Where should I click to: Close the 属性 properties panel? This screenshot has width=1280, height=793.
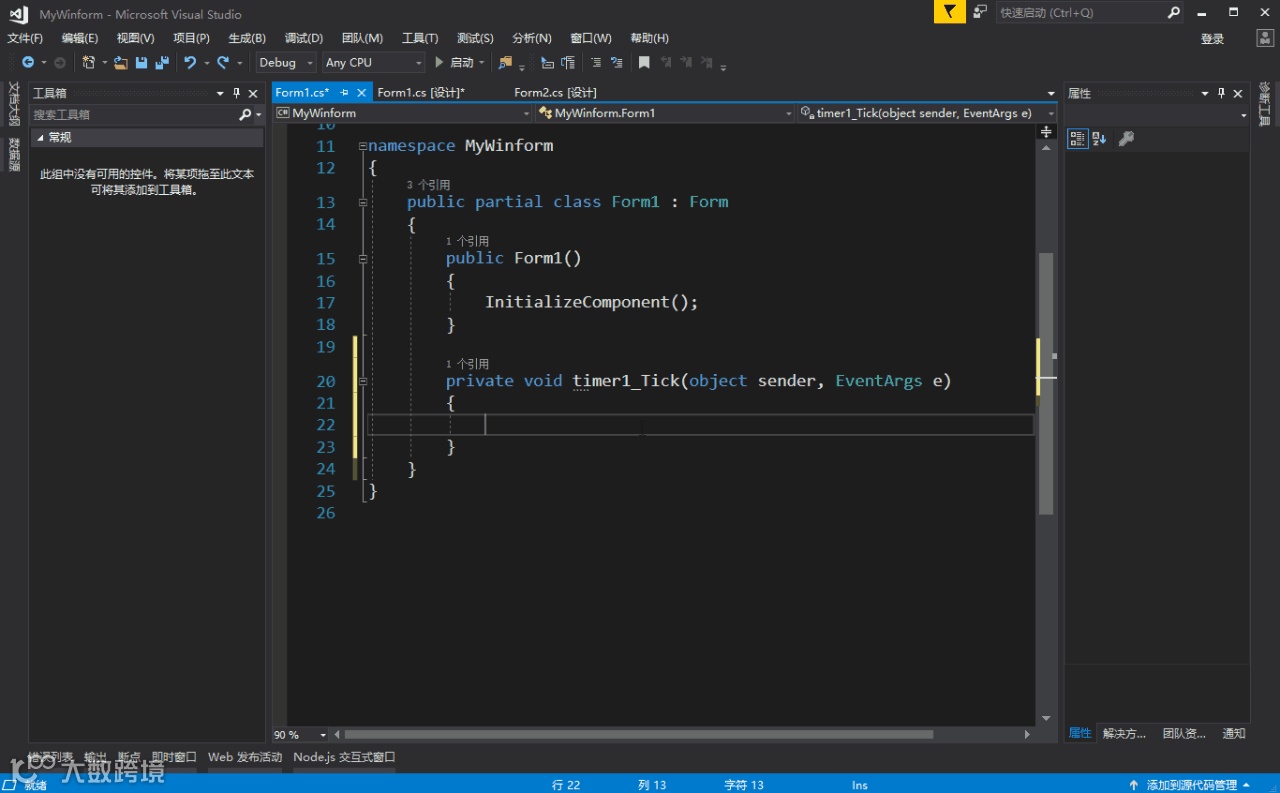1237,93
